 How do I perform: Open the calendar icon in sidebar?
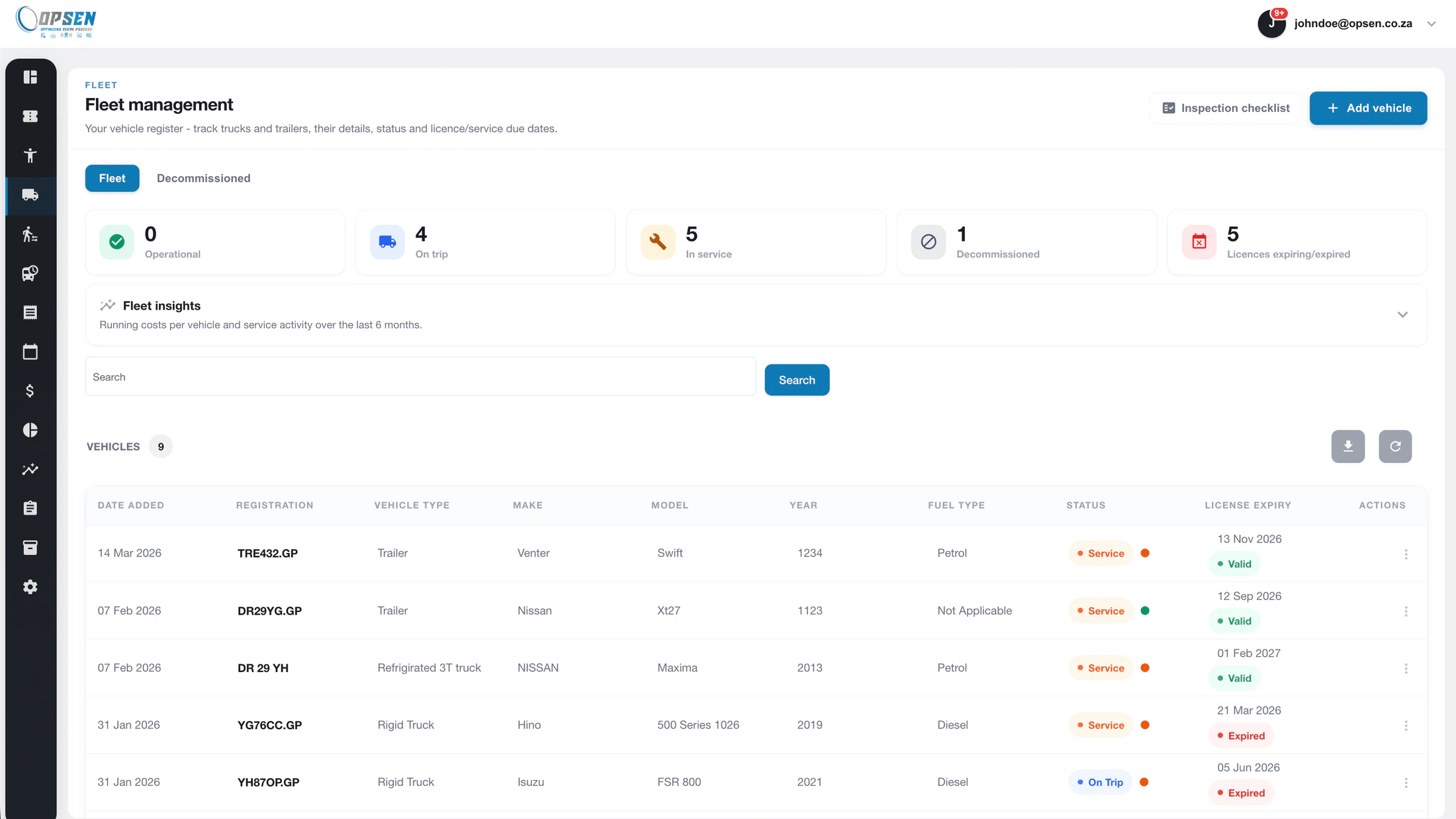click(x=30, y=351)
